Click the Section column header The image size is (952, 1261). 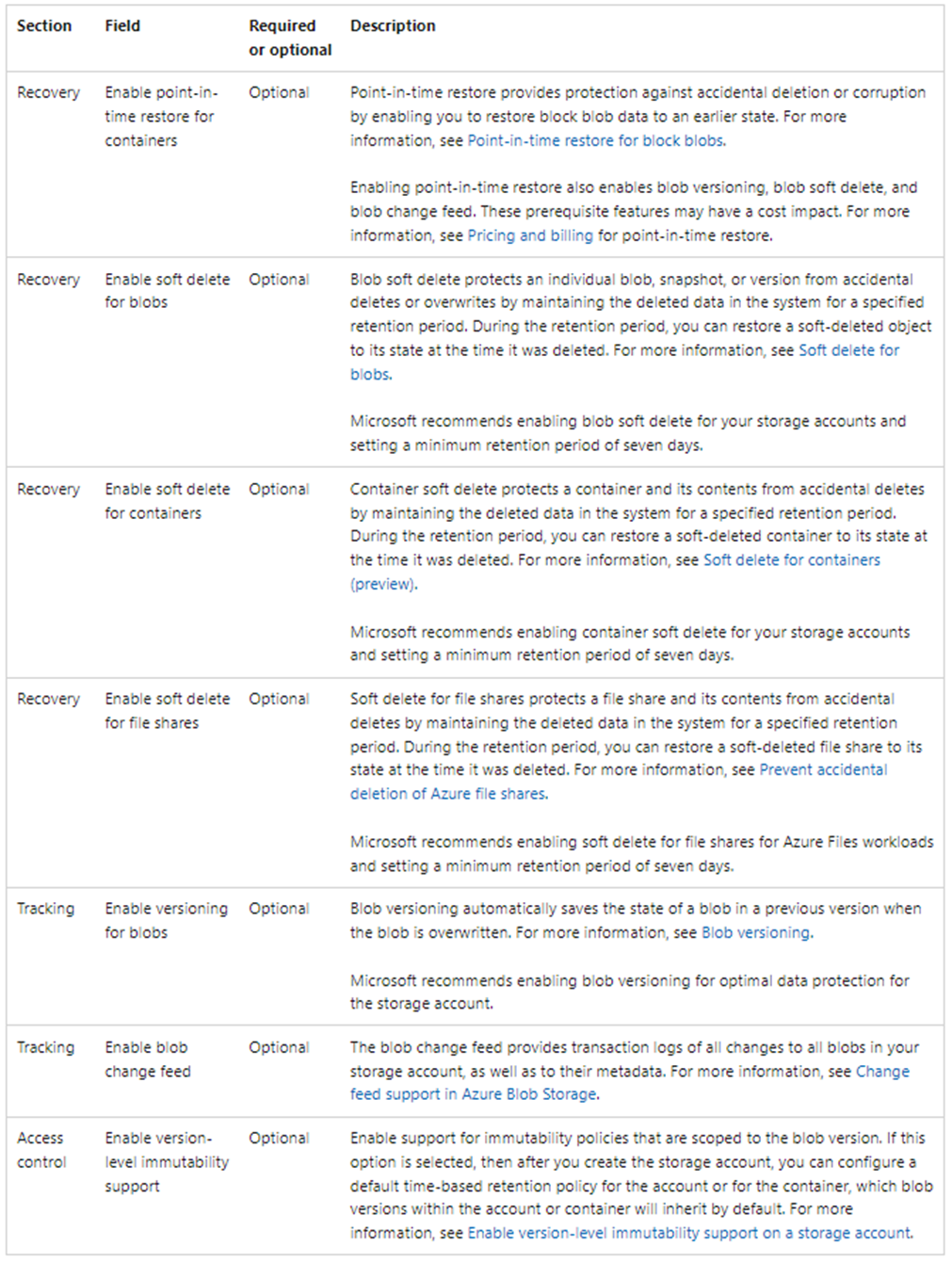coord(44,25)
